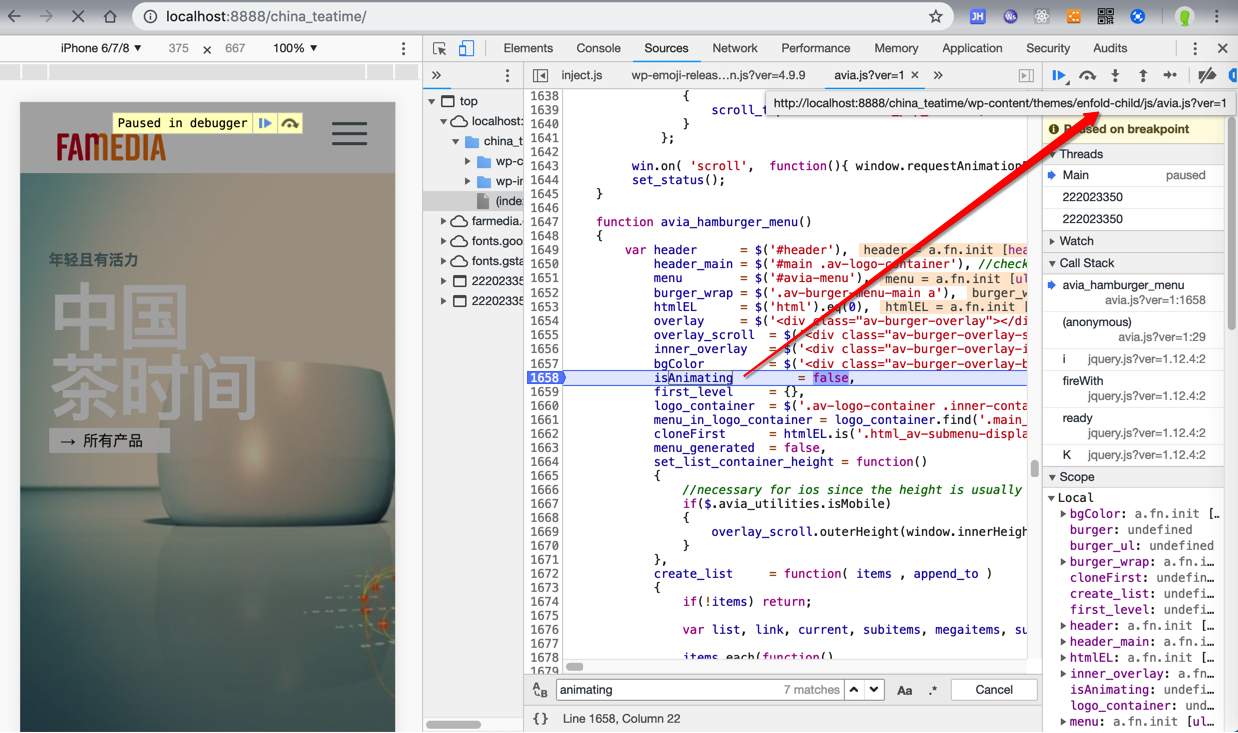This screenshot has height=733, width=1238.
Task: Resume script execution in debugger toolbar
Action: click(x=1059, y=76)
